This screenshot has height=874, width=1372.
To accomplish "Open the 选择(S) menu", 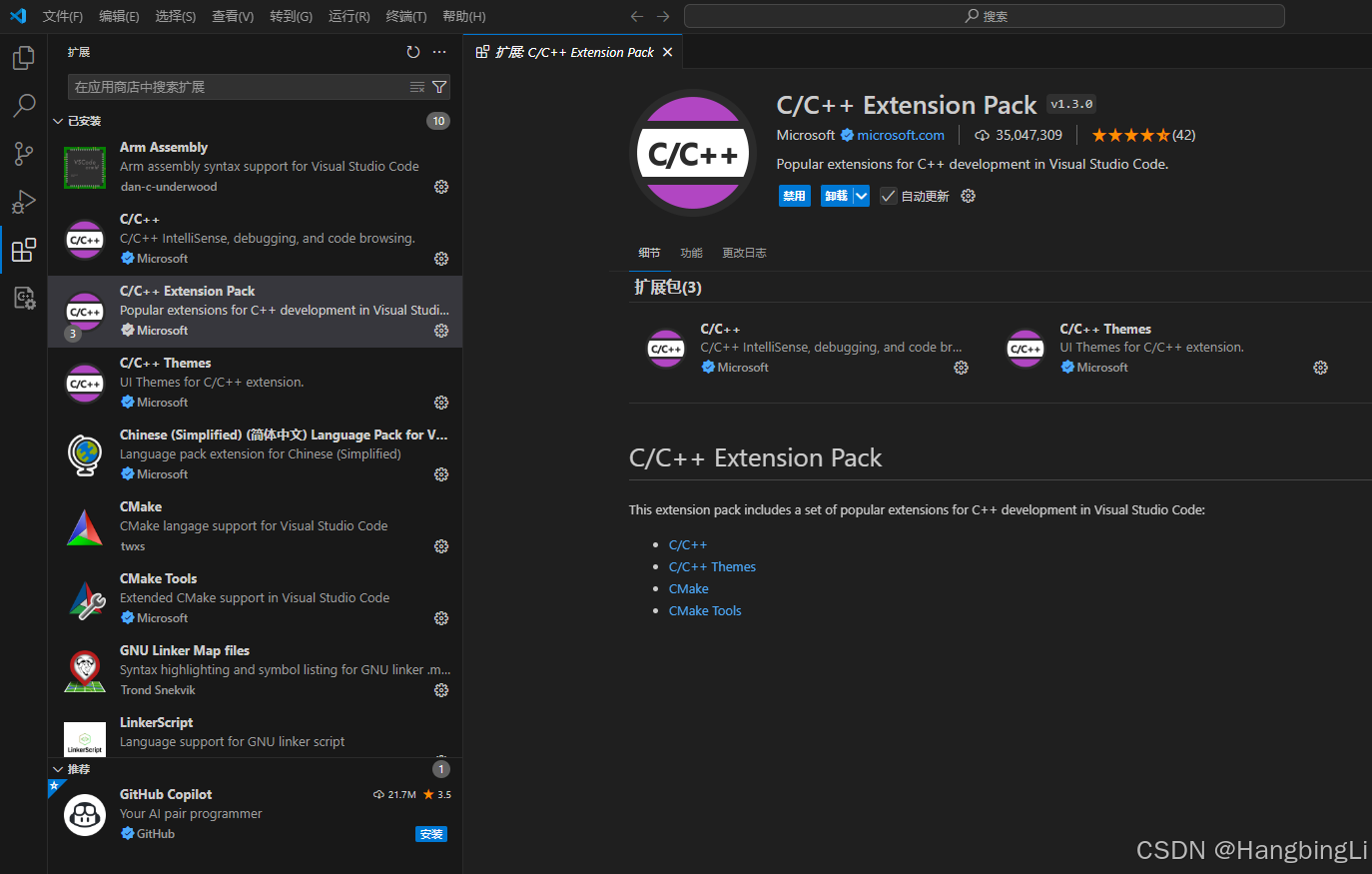I will (176, 16).
